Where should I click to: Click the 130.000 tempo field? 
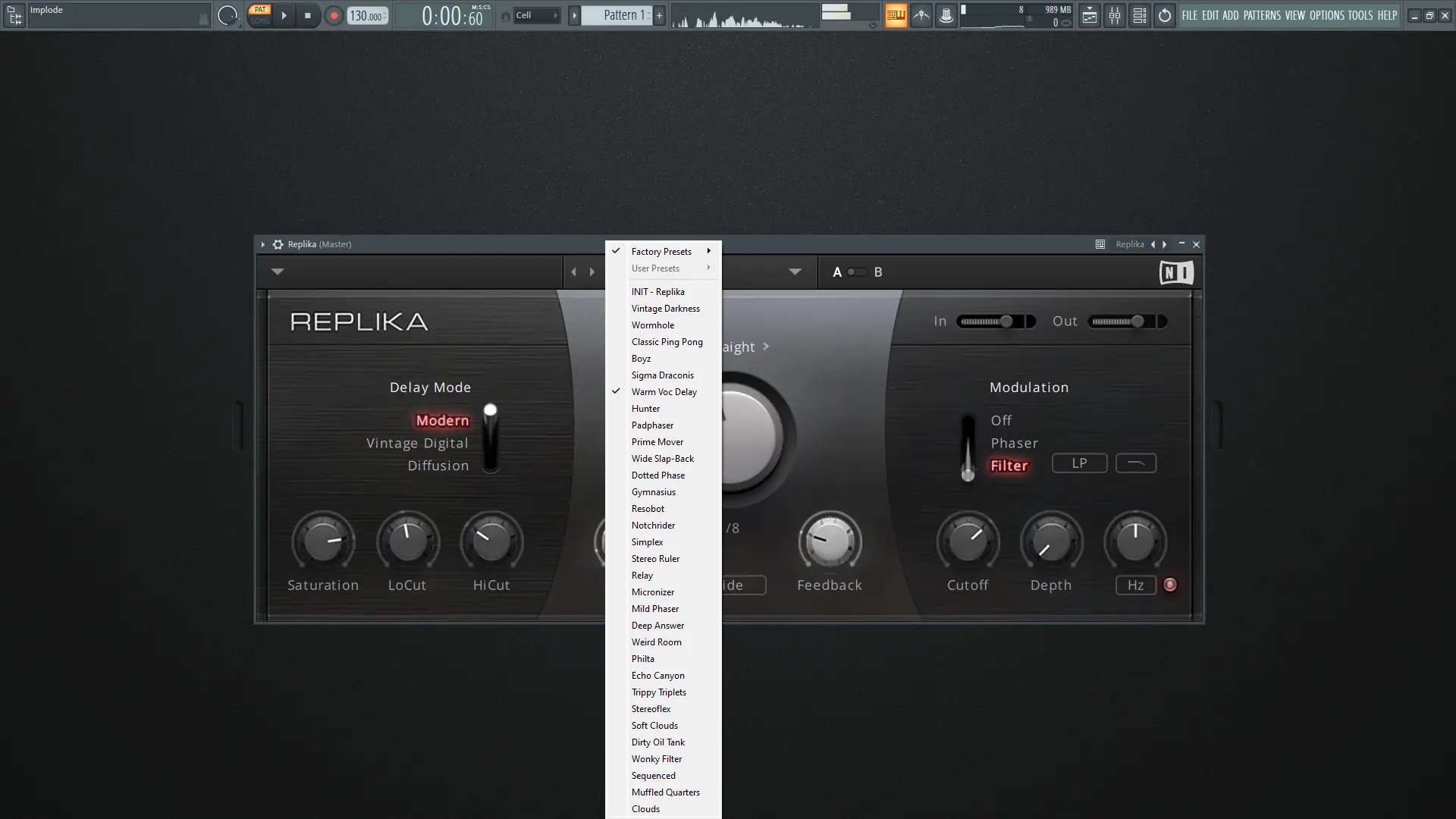point(366,15)
